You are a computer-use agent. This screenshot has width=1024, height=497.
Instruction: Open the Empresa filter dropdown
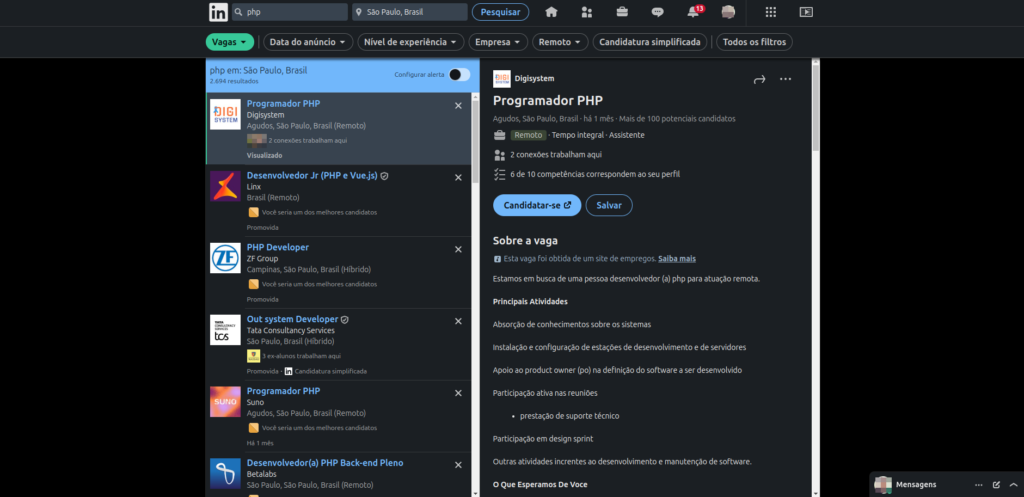[498, 42]
